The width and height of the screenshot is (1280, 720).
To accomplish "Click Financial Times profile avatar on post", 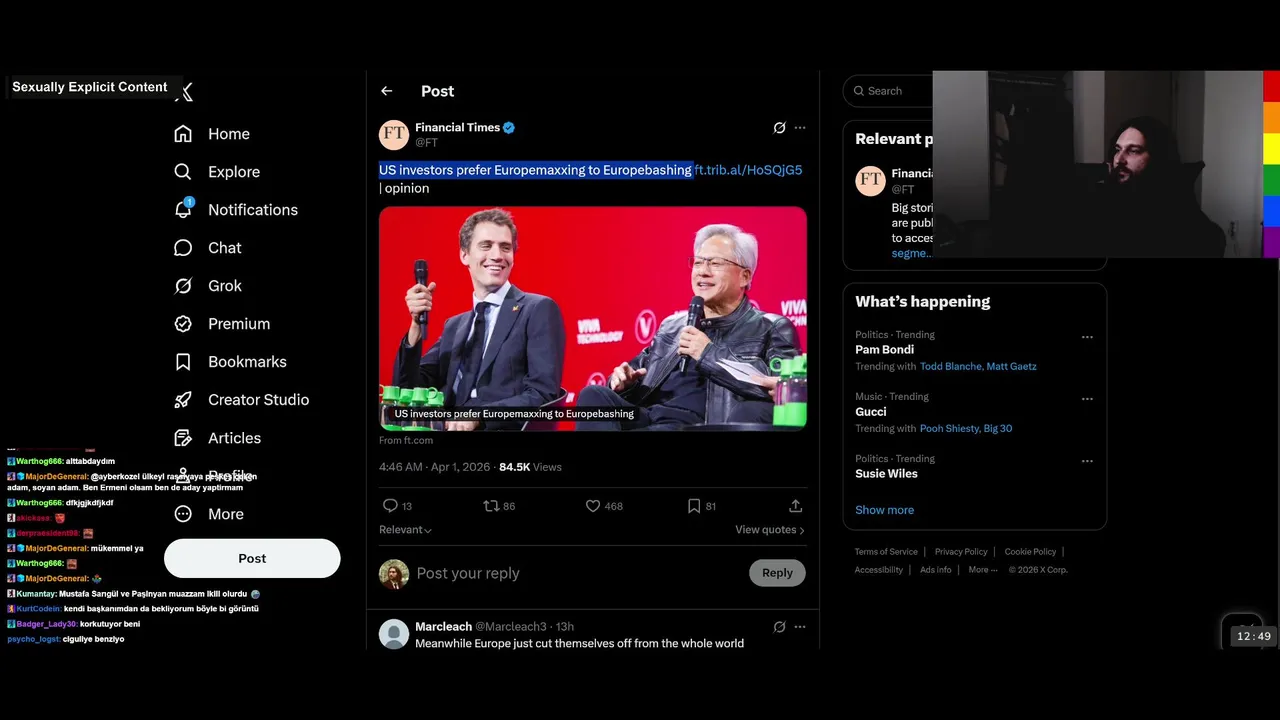I will coord(394,135).
